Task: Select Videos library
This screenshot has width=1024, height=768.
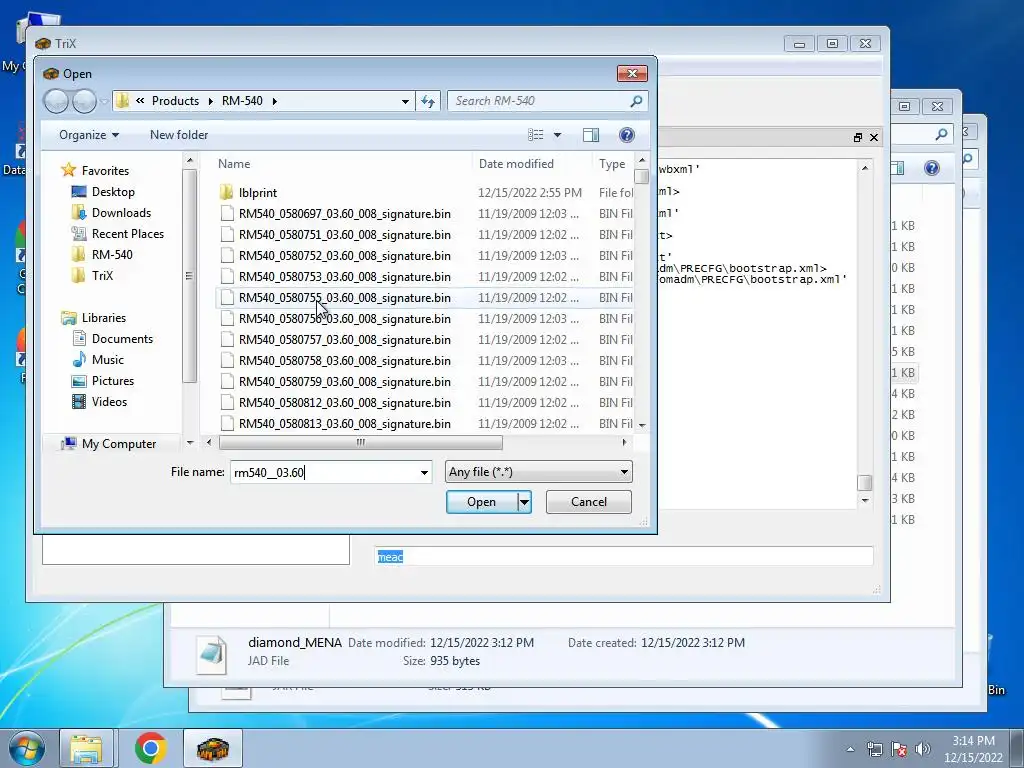Action: point(109,402)
